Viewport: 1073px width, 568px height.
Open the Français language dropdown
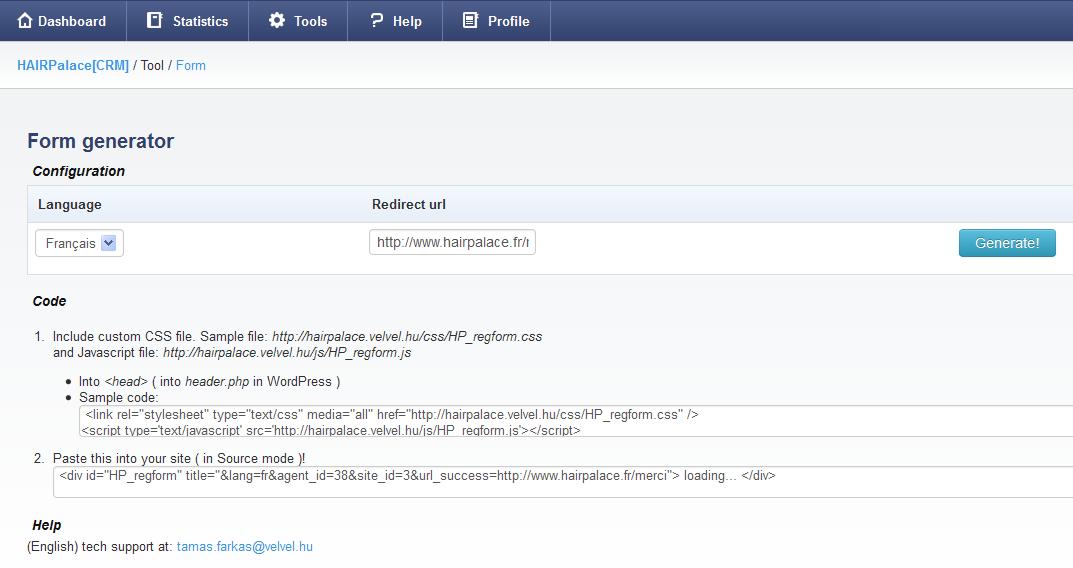pos(79,243)
